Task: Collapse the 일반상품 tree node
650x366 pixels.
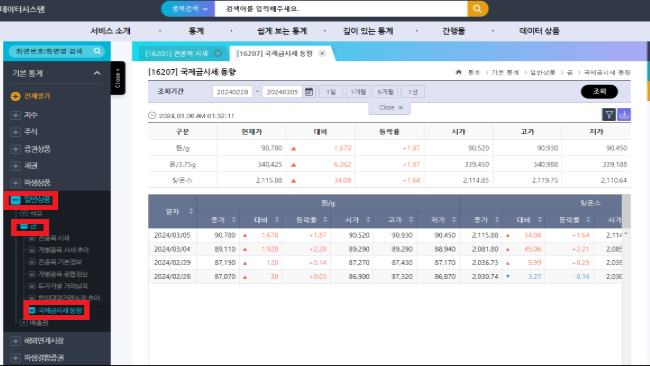Action: tap(15, 200)
